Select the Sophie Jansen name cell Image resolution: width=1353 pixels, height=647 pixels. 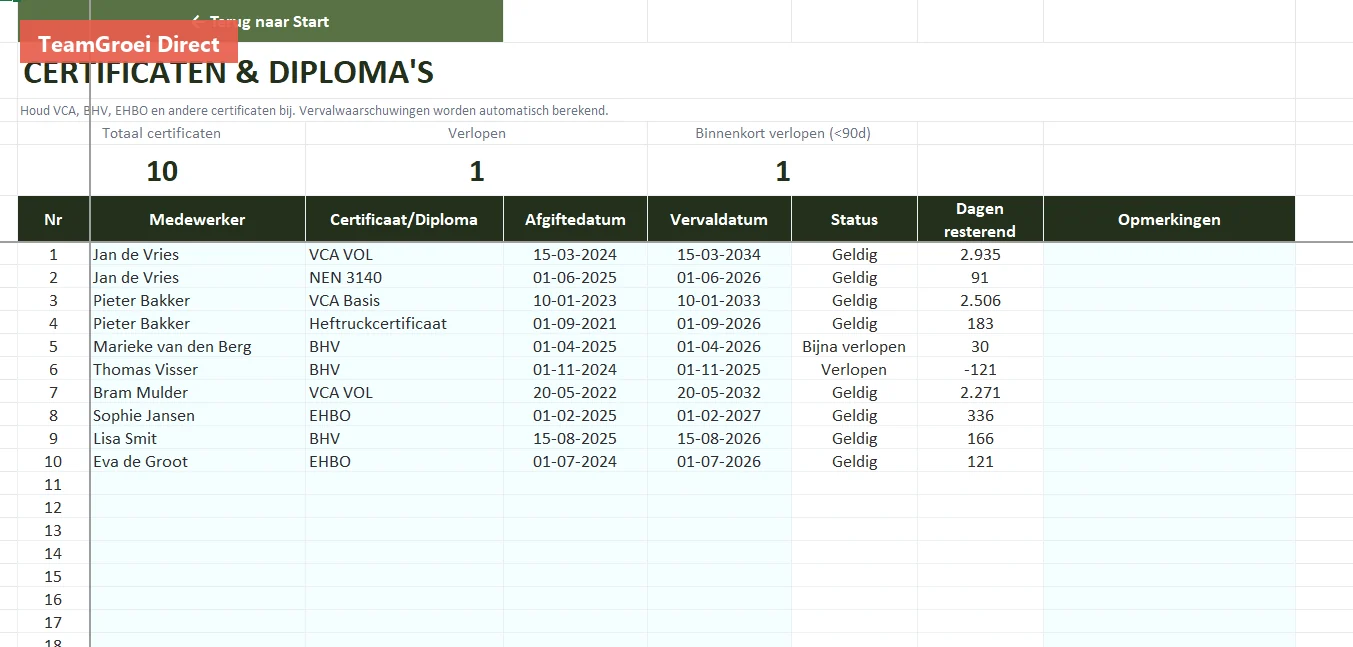[197, 415]
